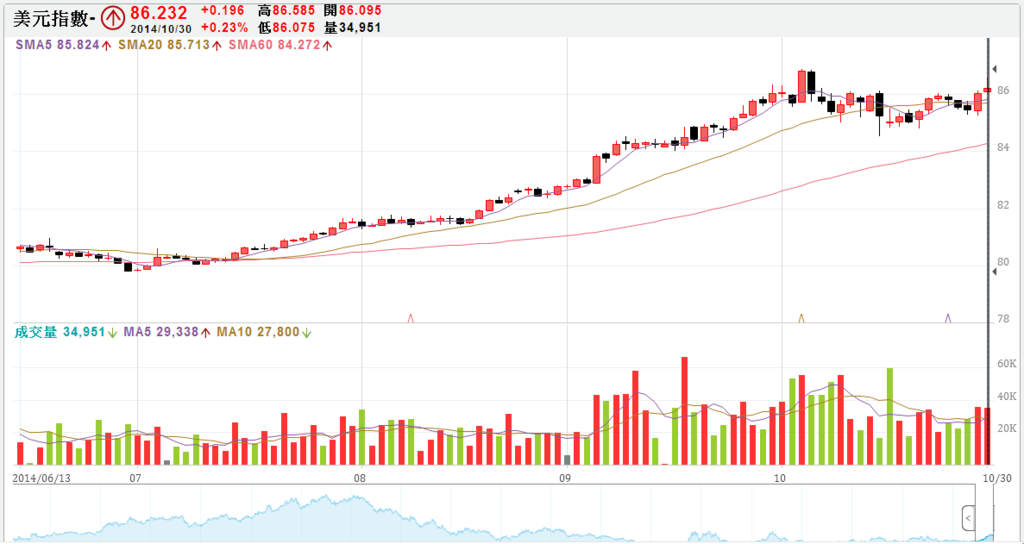Click the volume value 量34,951 in header
The image size is (1024, 544).
pos(353,27)
